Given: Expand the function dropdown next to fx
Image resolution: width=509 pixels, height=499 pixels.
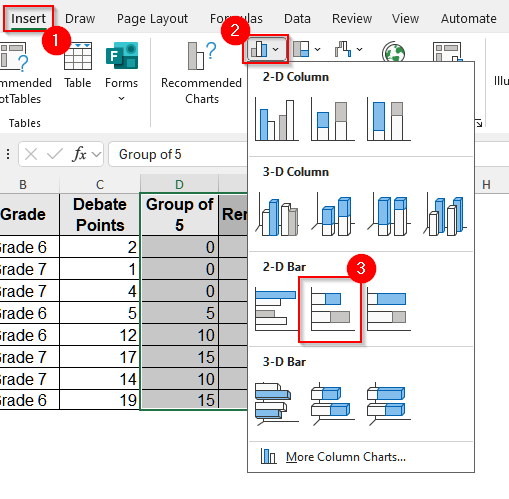Looking at the screenshot, I should [96, 154].
